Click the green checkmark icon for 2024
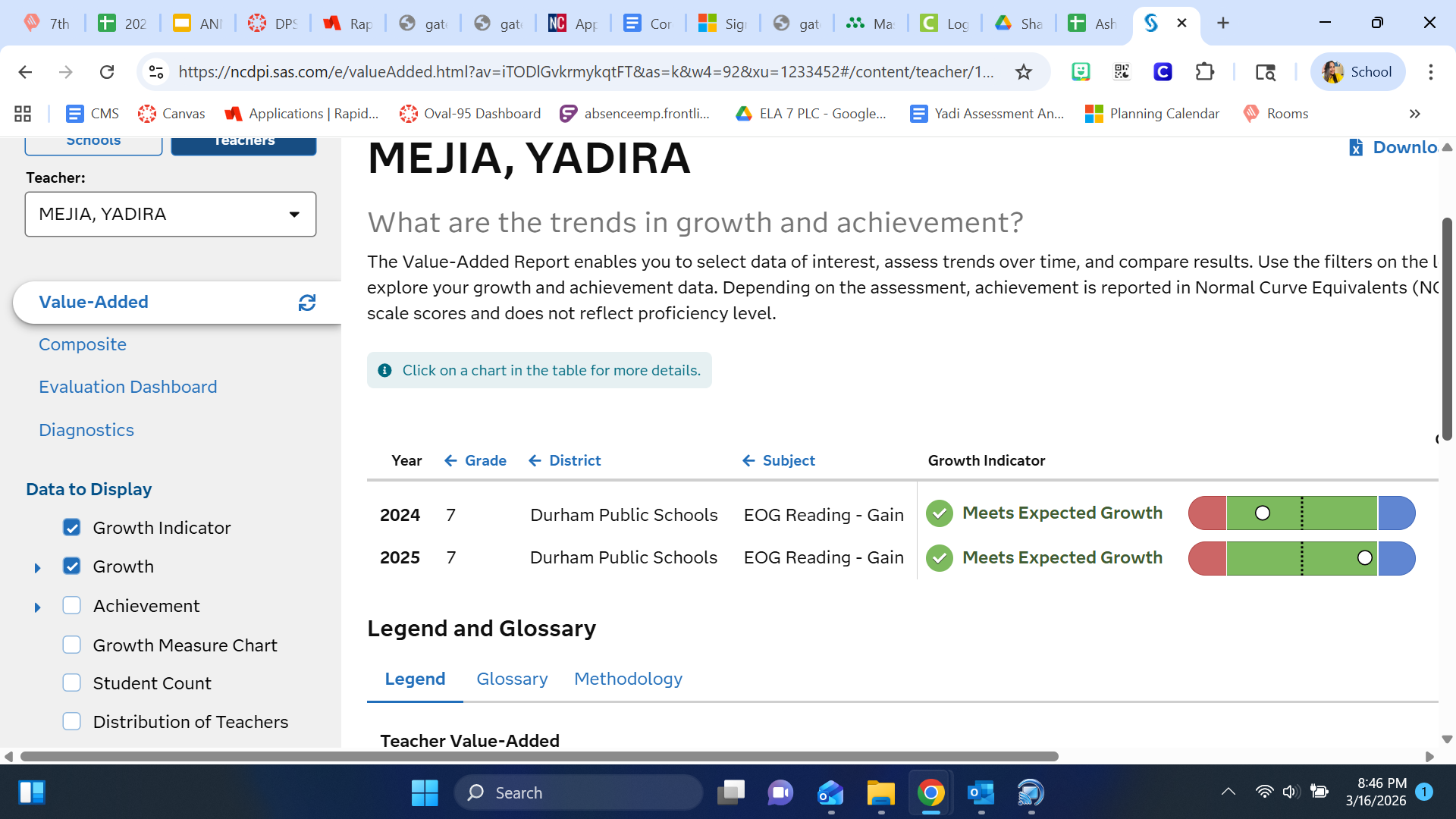Viewport: 1456px width, 819px height. (940, 513)
